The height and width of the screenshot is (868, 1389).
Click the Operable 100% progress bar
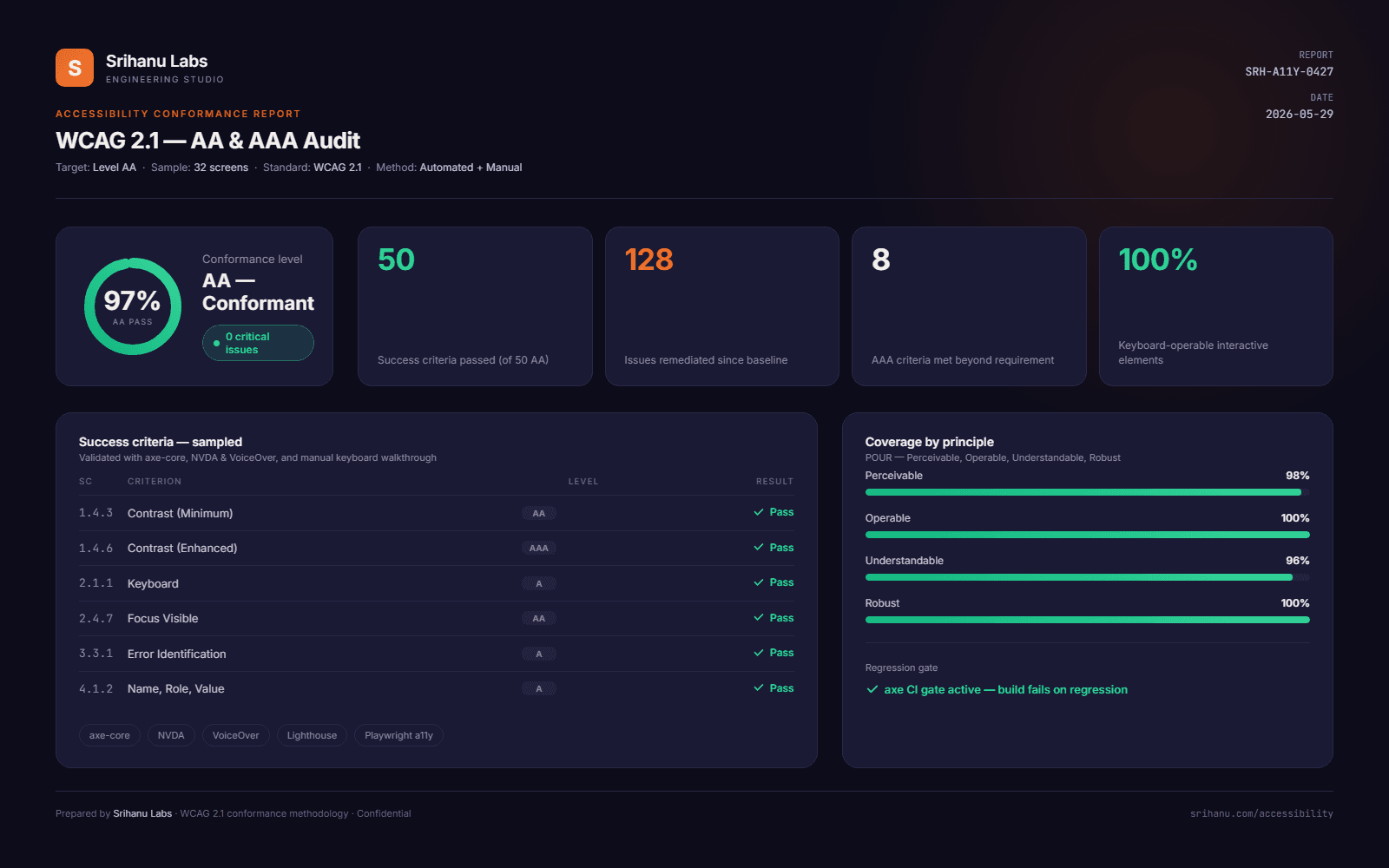1087,535
